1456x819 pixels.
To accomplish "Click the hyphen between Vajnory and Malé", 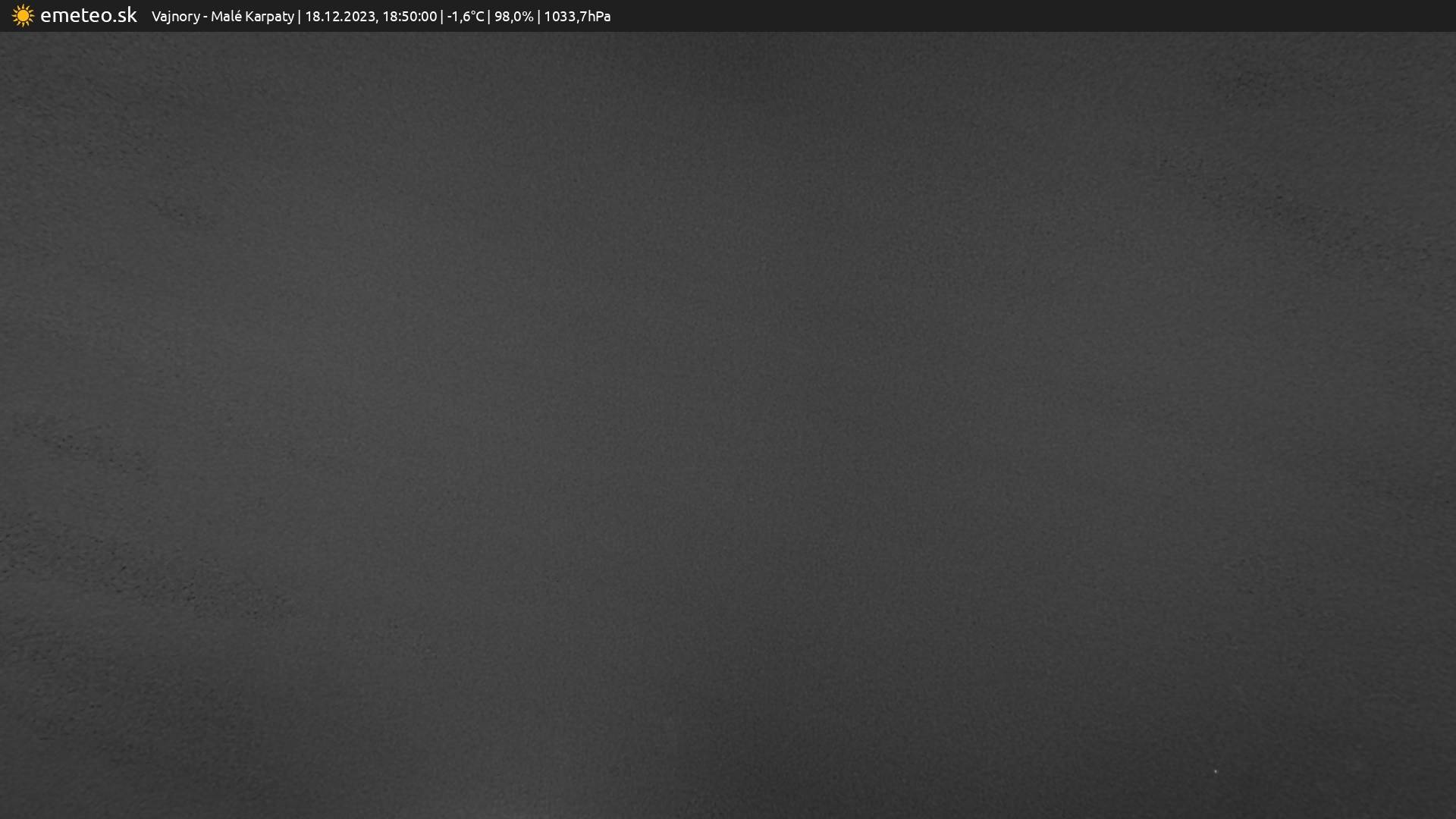I will pyautogui.click(x=206, y=17).
